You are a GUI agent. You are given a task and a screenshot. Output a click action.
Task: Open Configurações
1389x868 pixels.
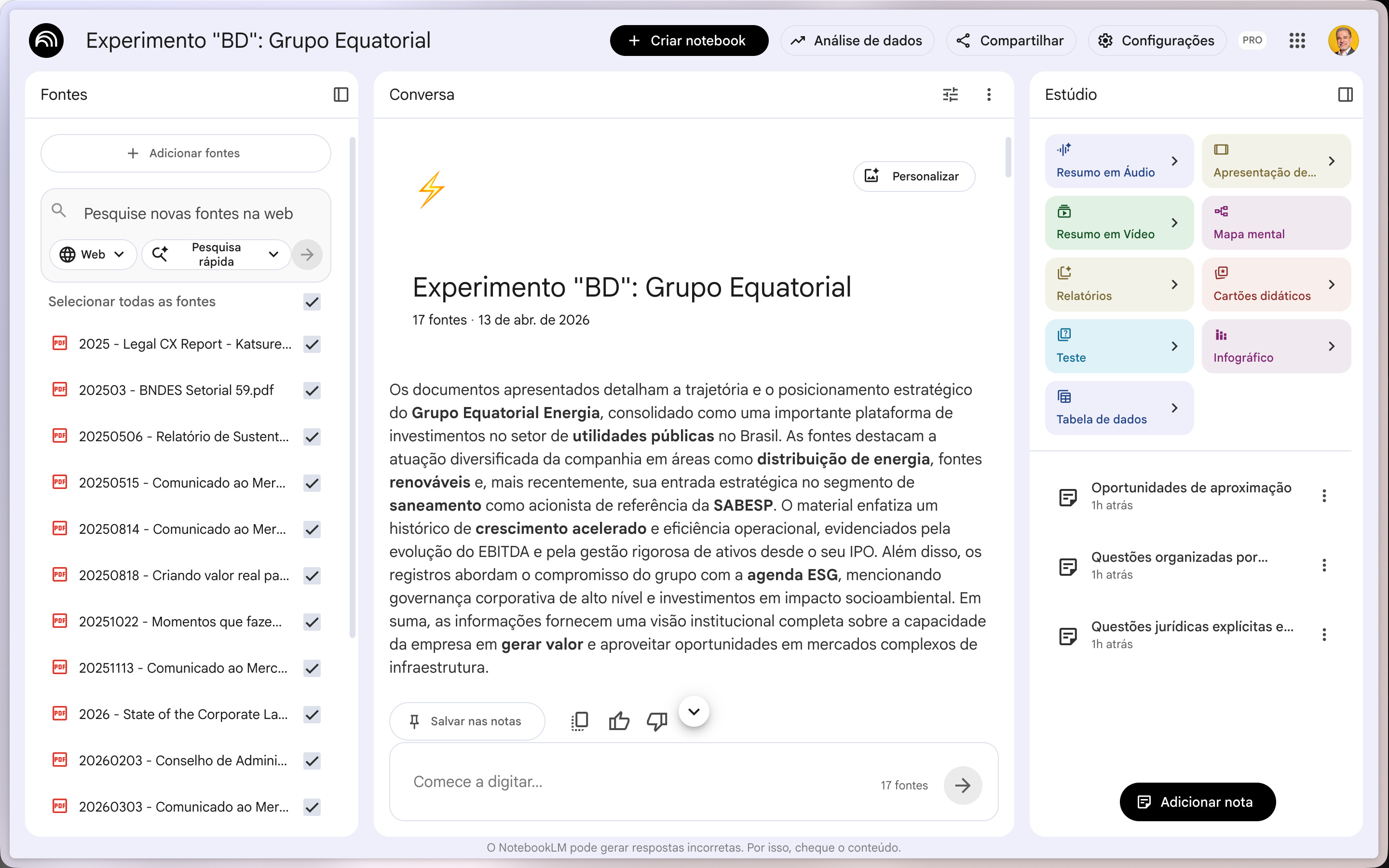1157,41
